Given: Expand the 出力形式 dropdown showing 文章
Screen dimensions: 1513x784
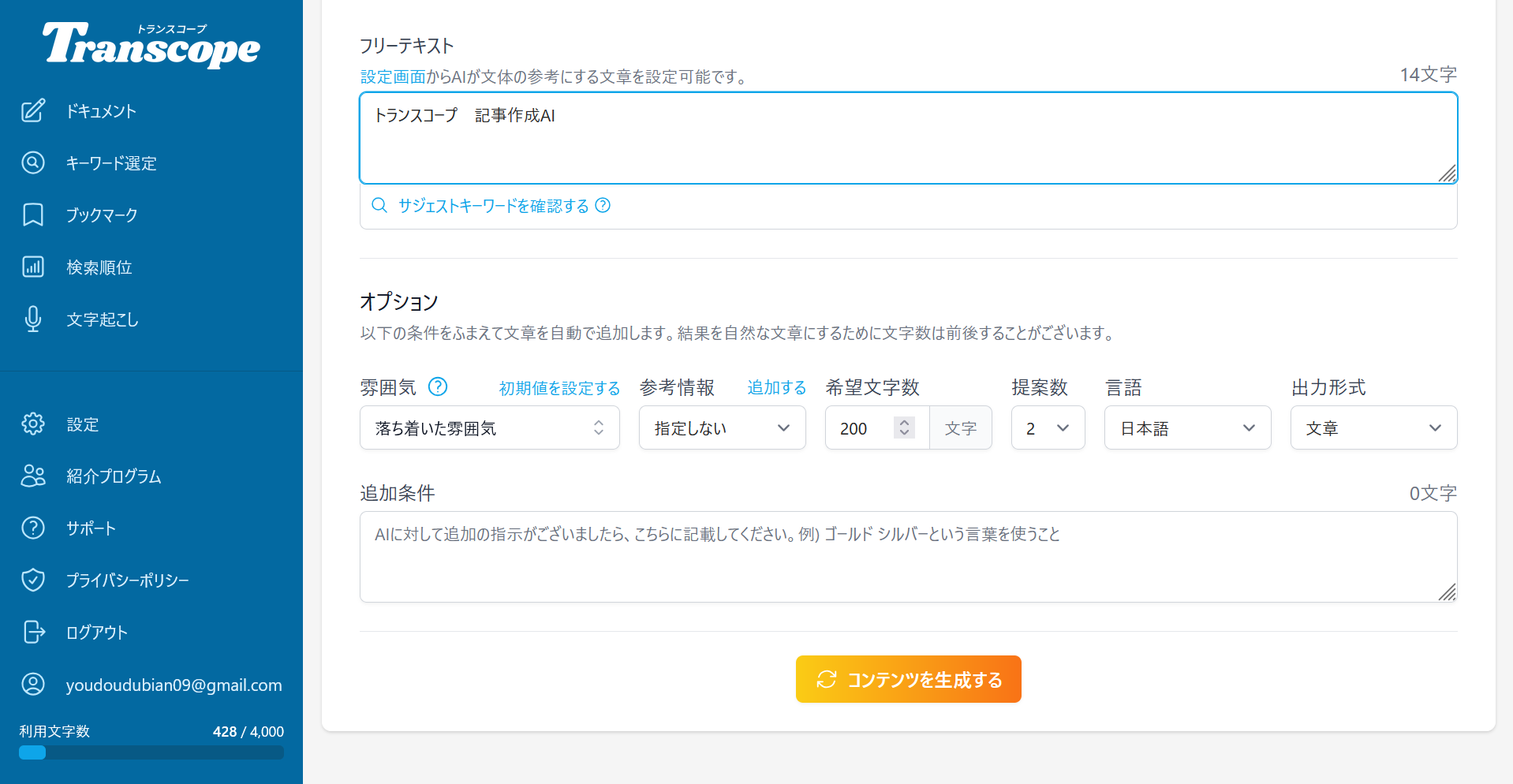Looking at the screenshot, I should (1373, 427).
